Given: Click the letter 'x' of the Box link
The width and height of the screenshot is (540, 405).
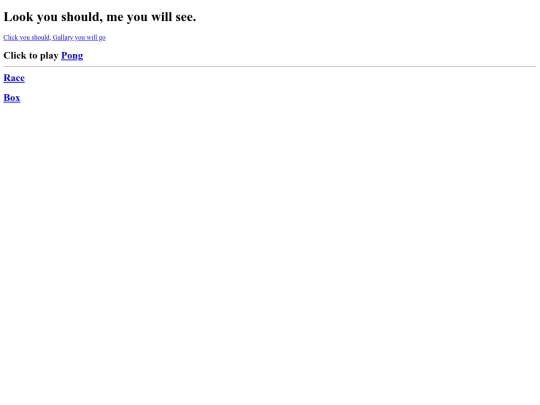Looking at the screenshot, I should [18, 99].
